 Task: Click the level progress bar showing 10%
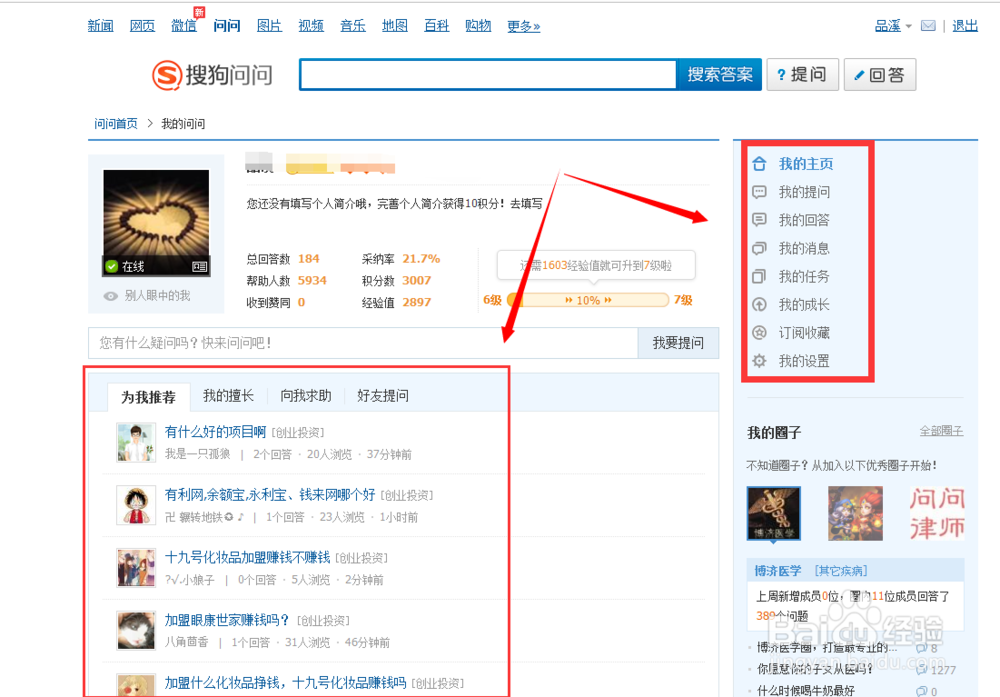click(588, 300)
